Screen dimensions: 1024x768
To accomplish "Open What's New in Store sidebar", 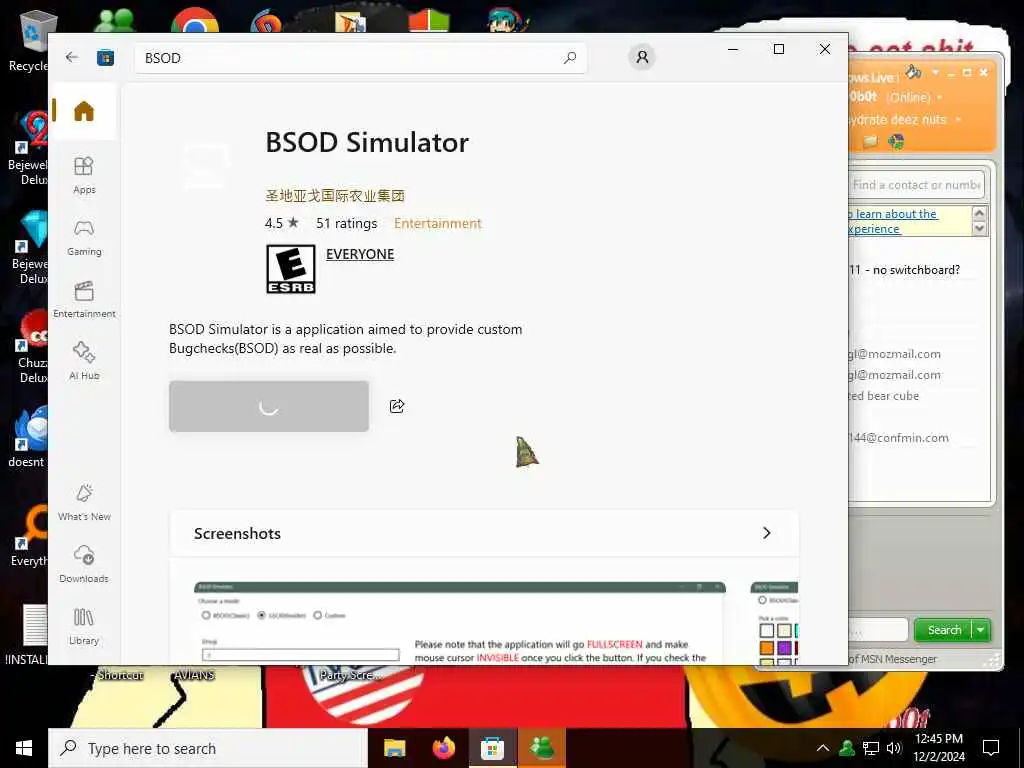I will pyautogui.click(x=84, y=502).
